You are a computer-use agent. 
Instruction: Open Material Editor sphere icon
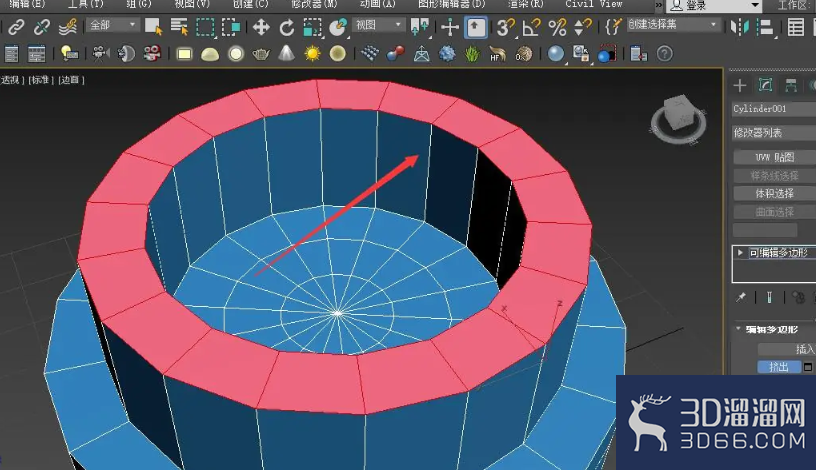(x=555, y=54)
